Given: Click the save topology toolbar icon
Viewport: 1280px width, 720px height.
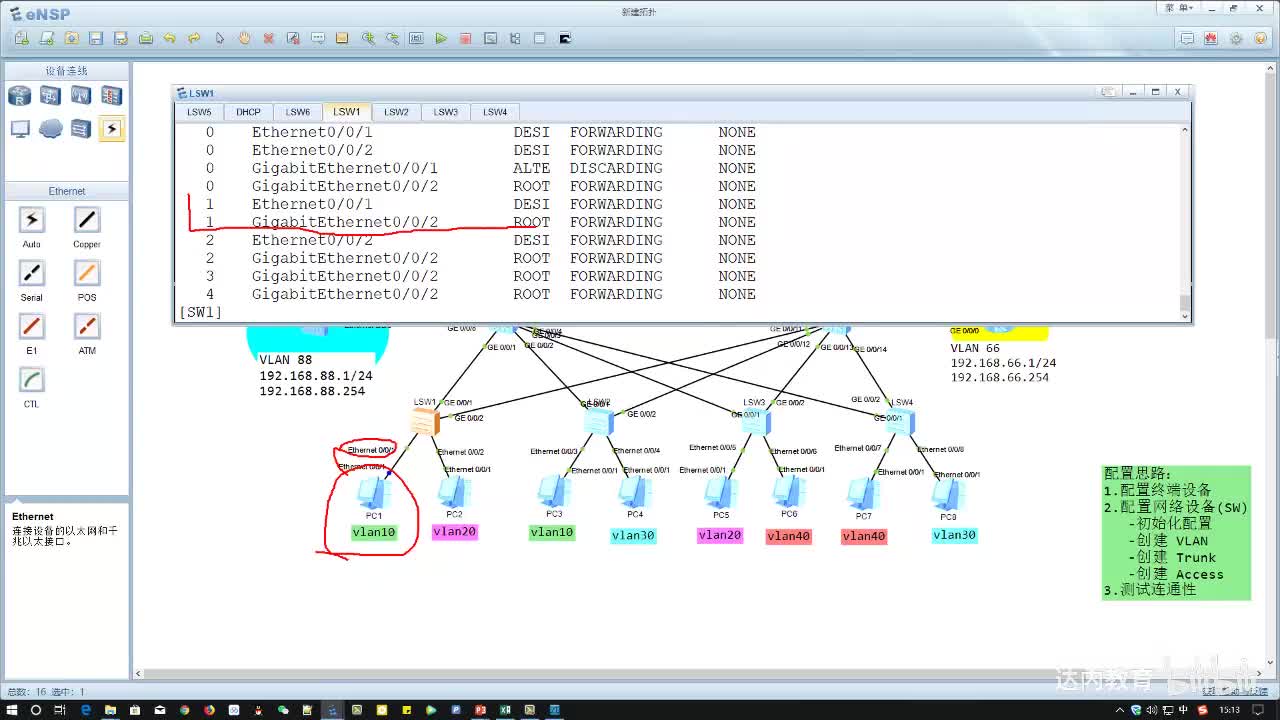Looking at the screenshot, I should click(96, 38).
